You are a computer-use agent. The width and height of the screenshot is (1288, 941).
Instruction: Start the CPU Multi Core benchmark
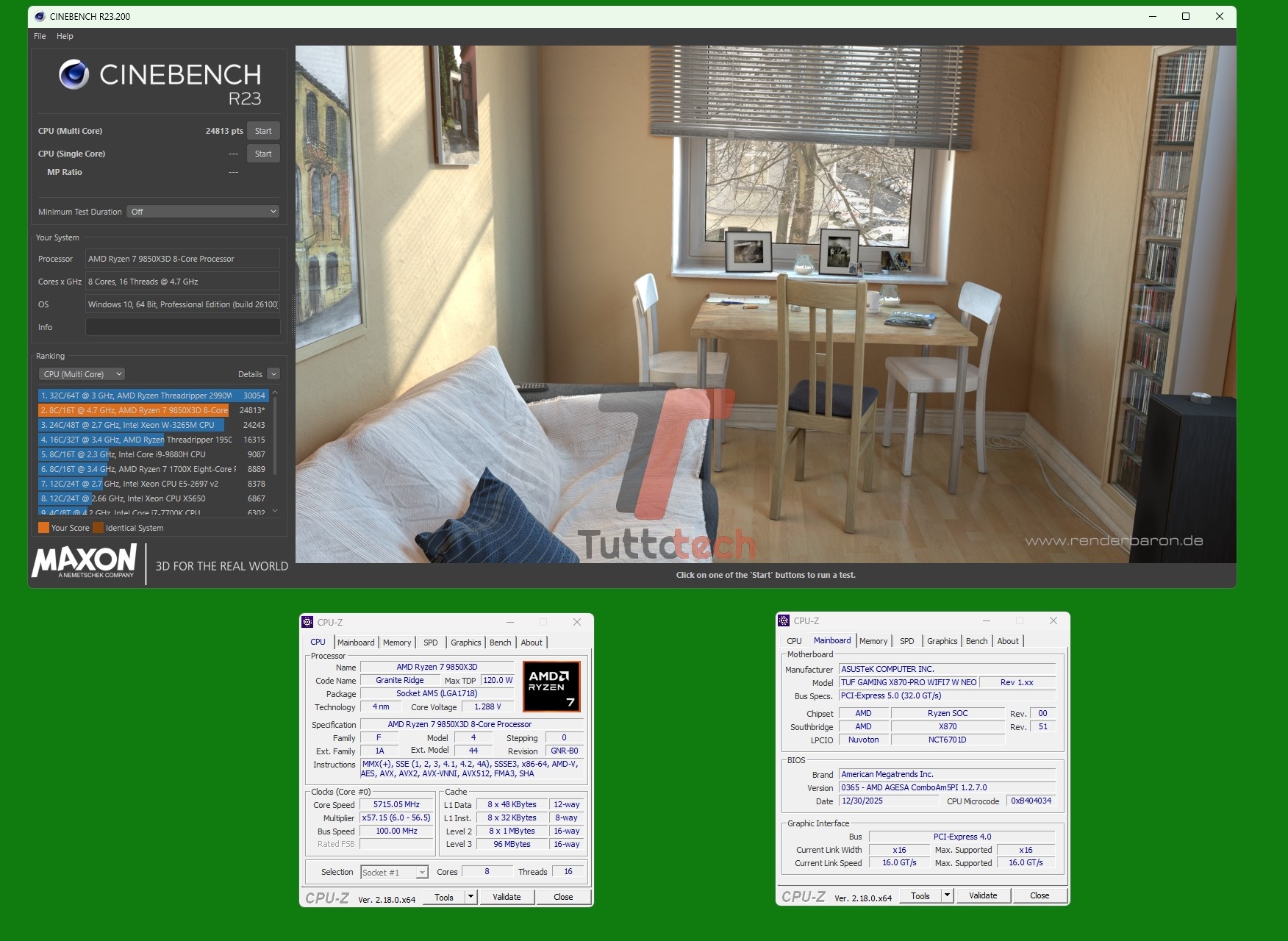coord(262,130)
